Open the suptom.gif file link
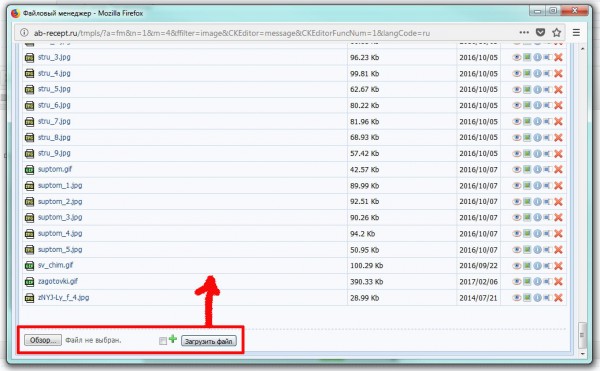This screenshot has height=371, width=600. (55, 169)
